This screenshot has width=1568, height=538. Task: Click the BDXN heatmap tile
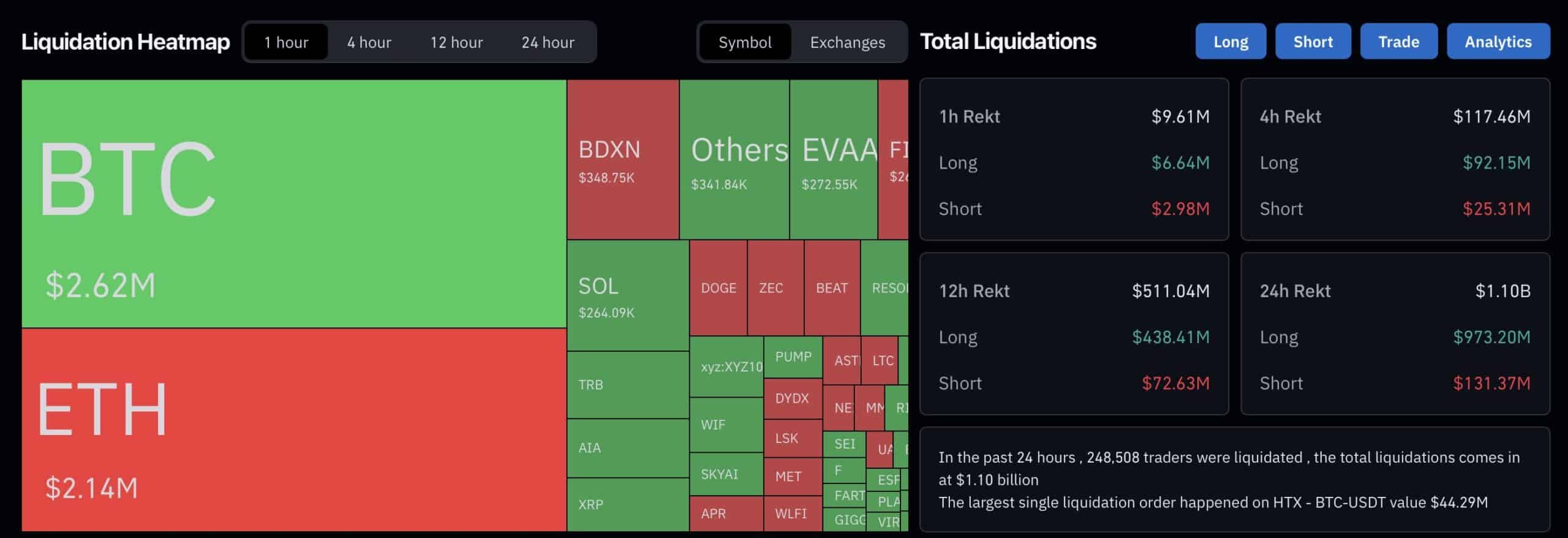coord(622,159)
